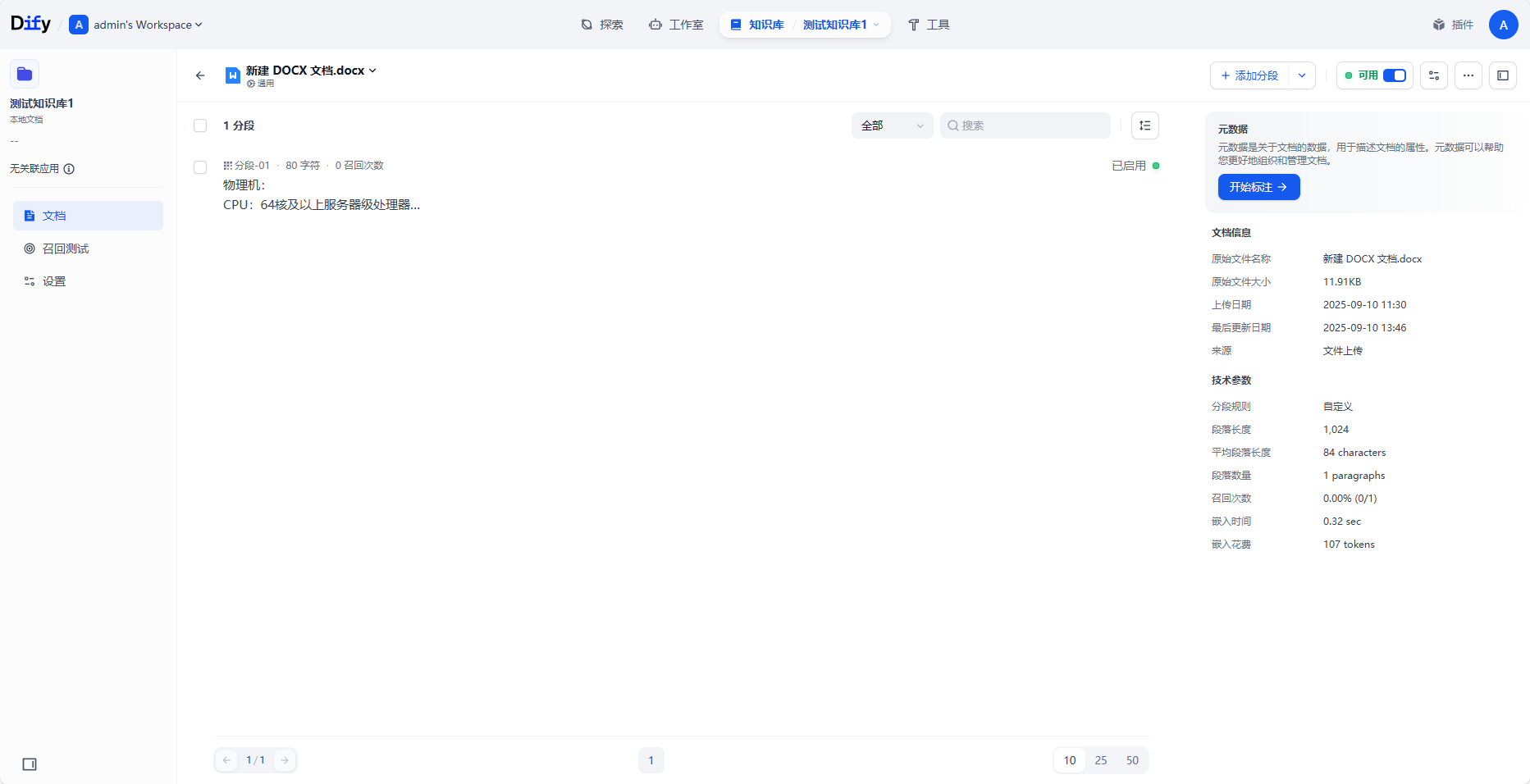Open the 全部 filter dropdown
The image size is (1530, 784).
pos(892,125)
